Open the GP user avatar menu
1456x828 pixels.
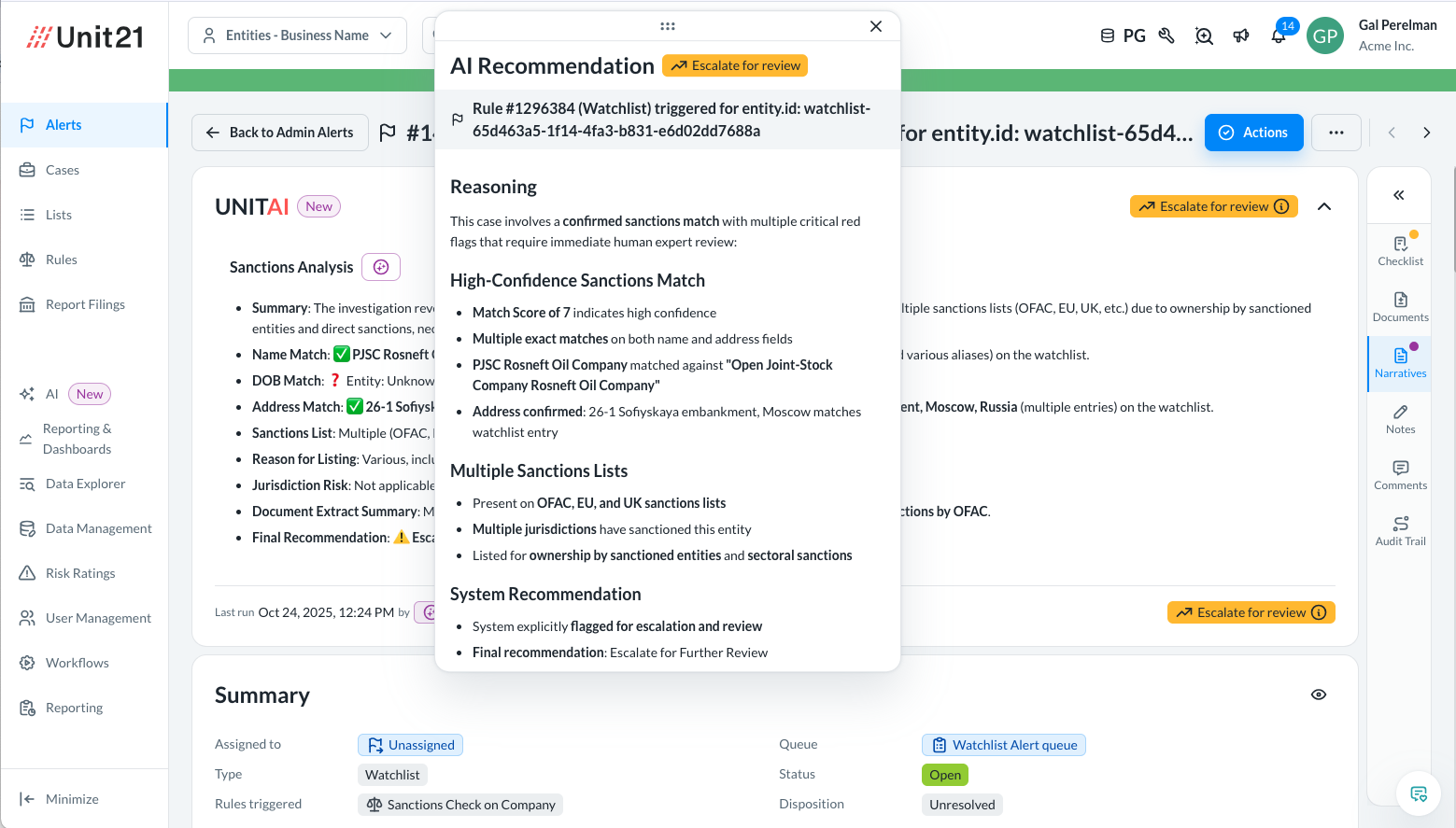1324,35
